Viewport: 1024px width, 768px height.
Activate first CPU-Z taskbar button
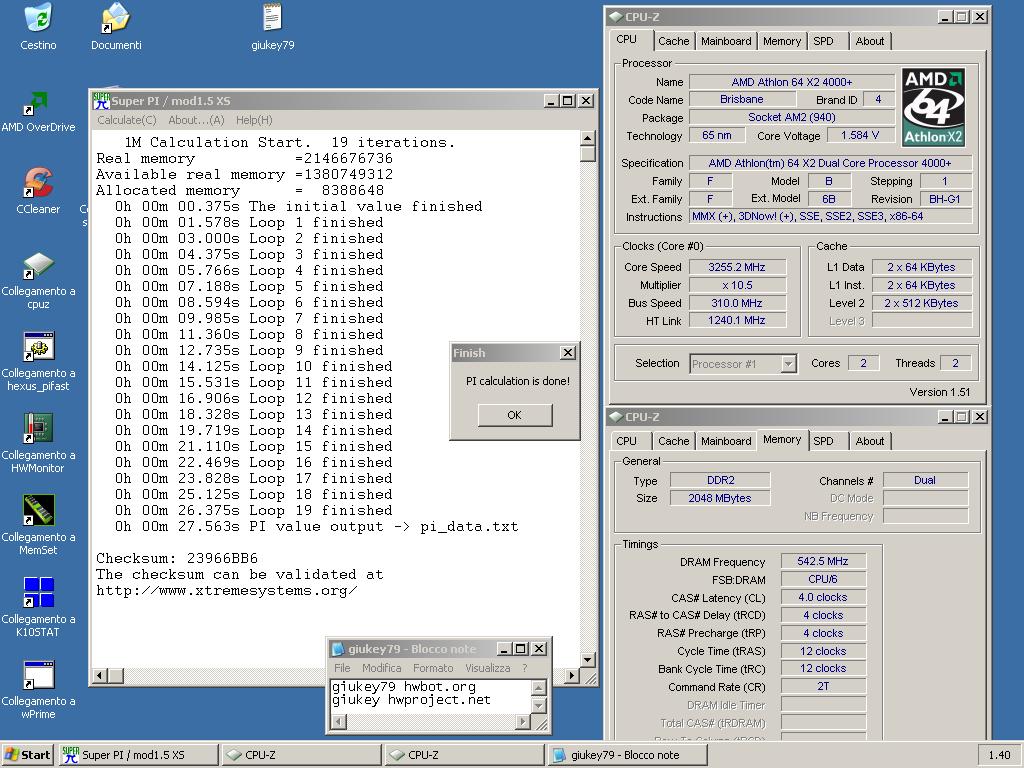click(301, 755)
